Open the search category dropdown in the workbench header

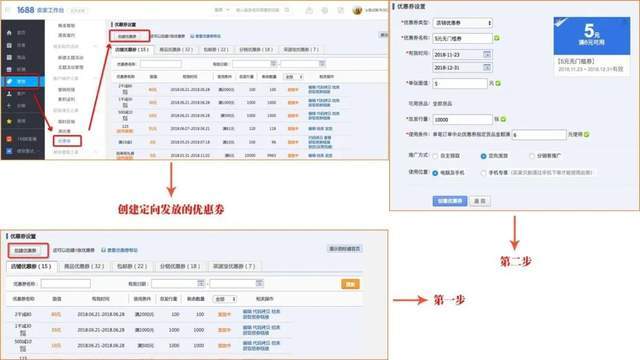[x=222, y=10]
